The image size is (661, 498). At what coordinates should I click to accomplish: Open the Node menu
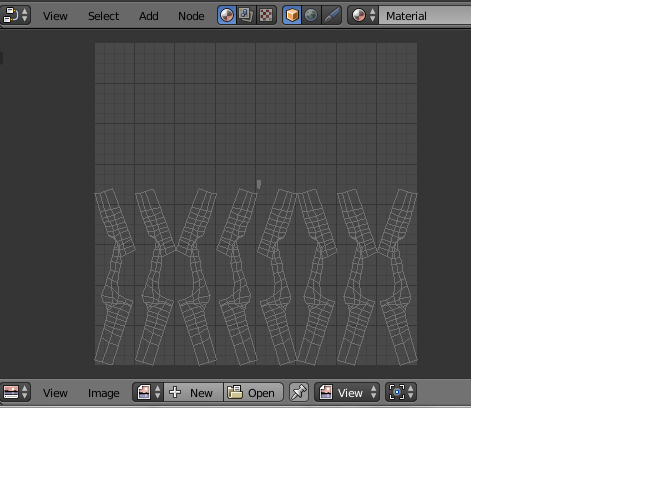(x=191, y=16)
